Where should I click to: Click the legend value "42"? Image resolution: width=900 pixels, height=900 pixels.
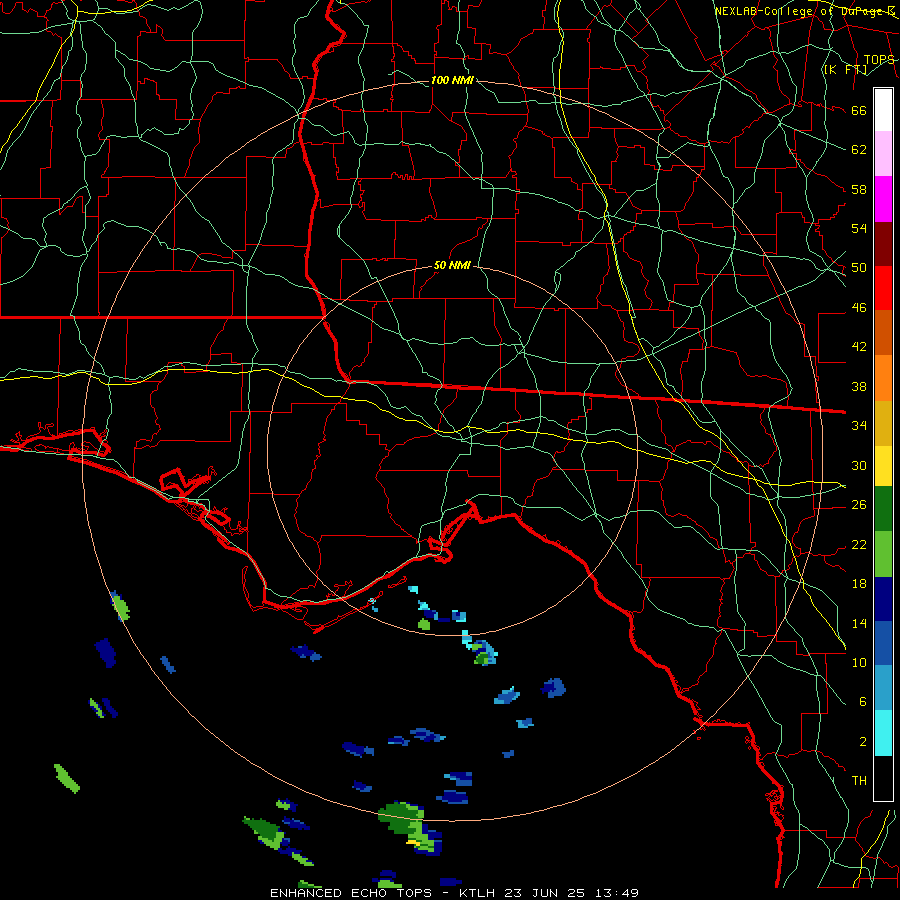pos(859,347)
